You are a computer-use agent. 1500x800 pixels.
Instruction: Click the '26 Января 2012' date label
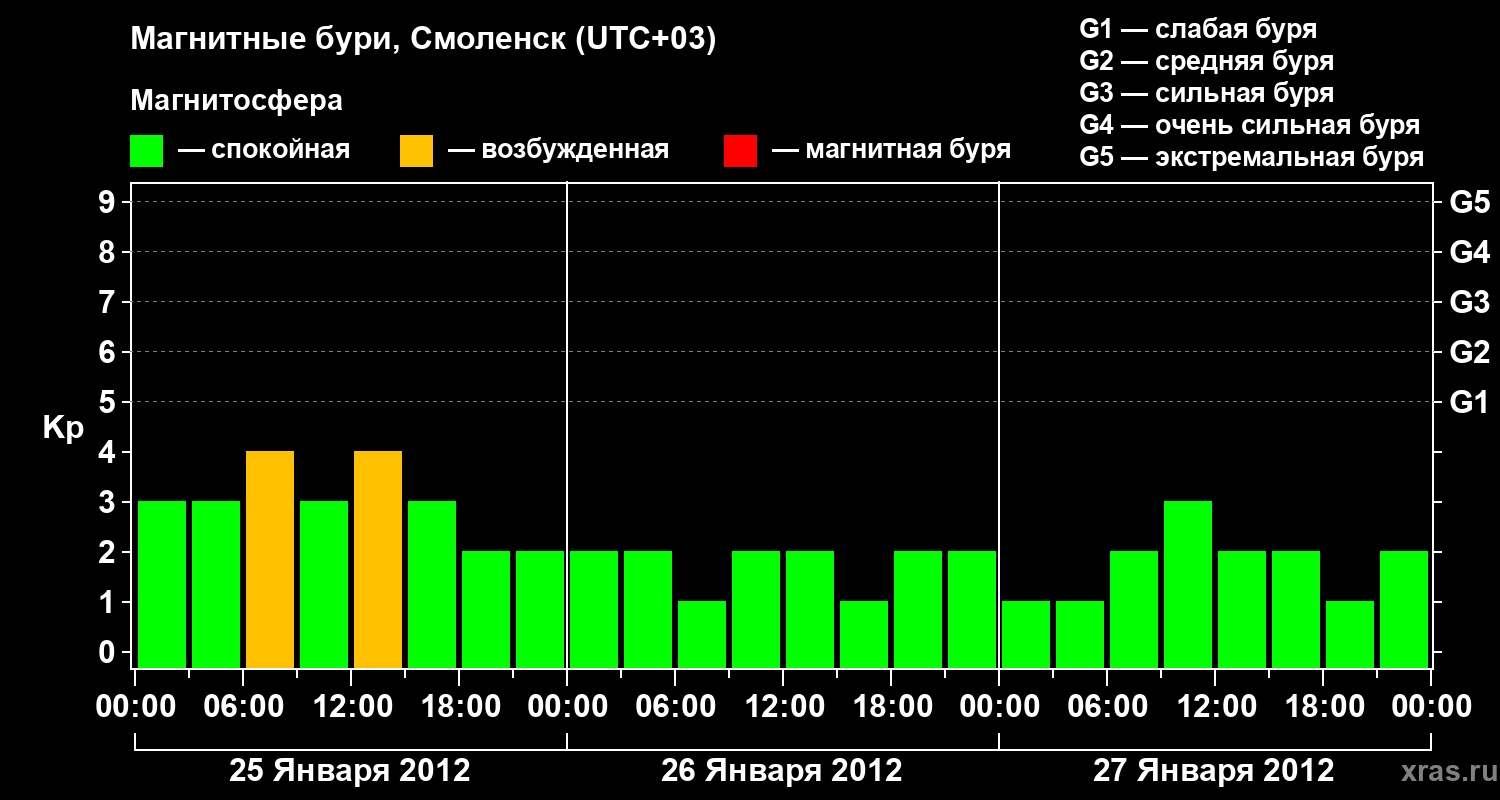782,770
